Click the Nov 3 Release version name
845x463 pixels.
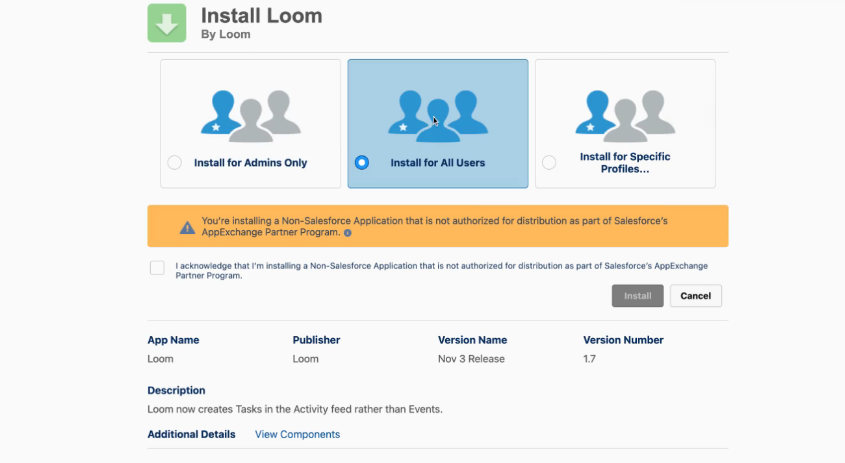[471, 359]
